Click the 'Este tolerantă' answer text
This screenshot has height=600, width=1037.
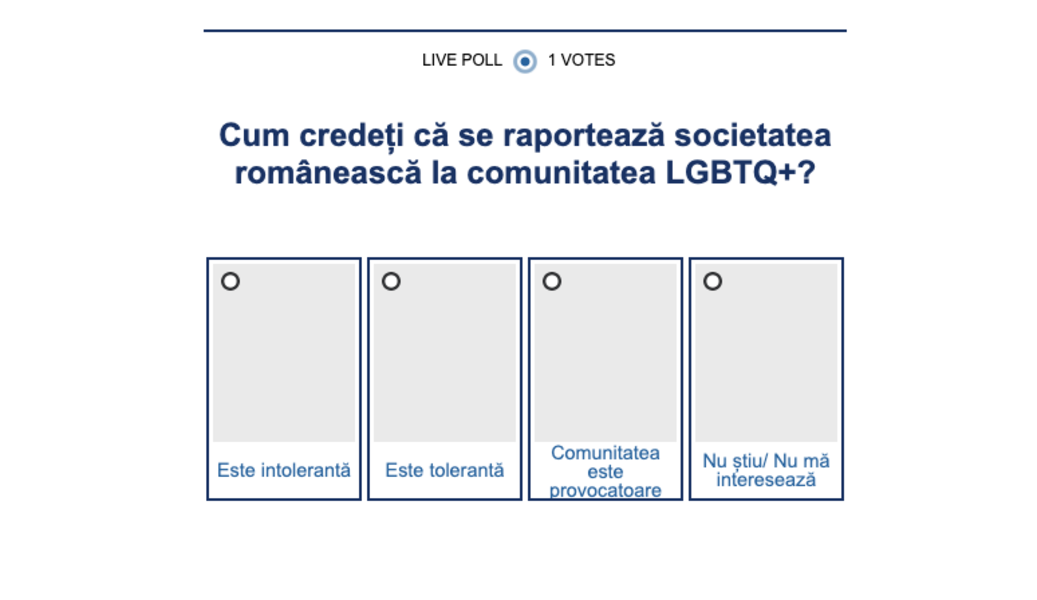coord(445,470)
